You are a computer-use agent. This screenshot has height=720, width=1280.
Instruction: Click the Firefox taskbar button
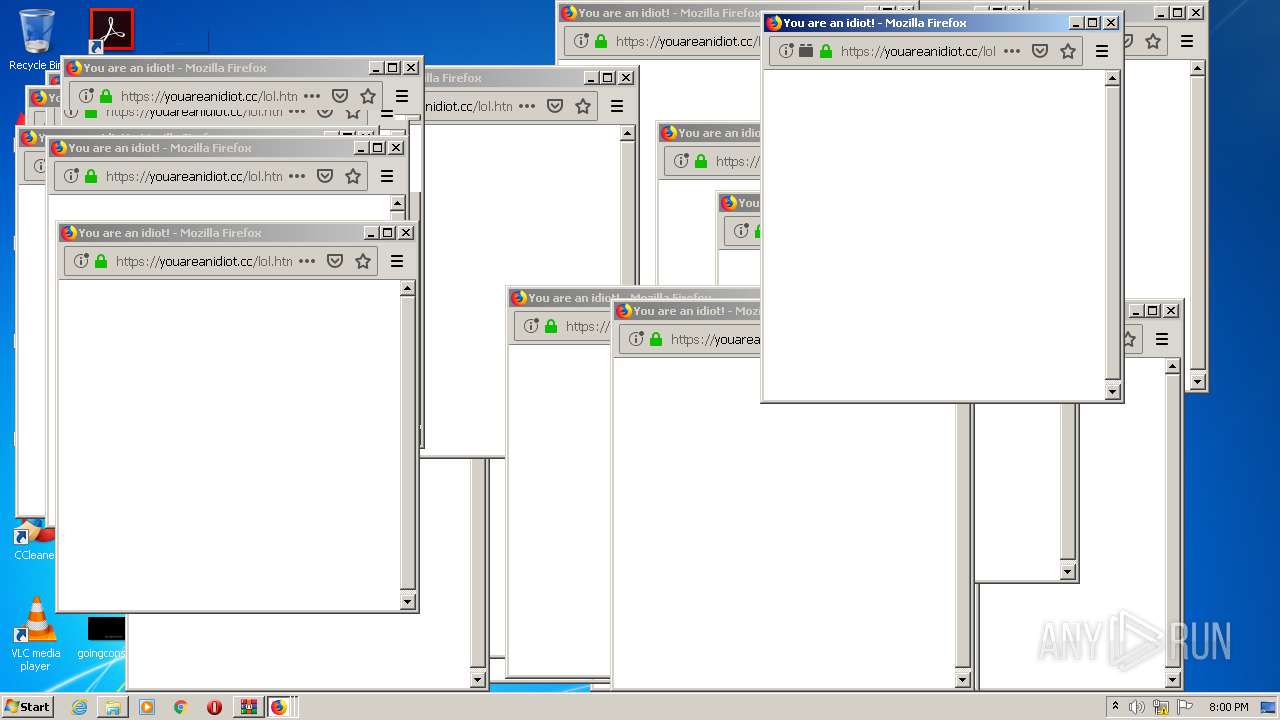[279, 707]
